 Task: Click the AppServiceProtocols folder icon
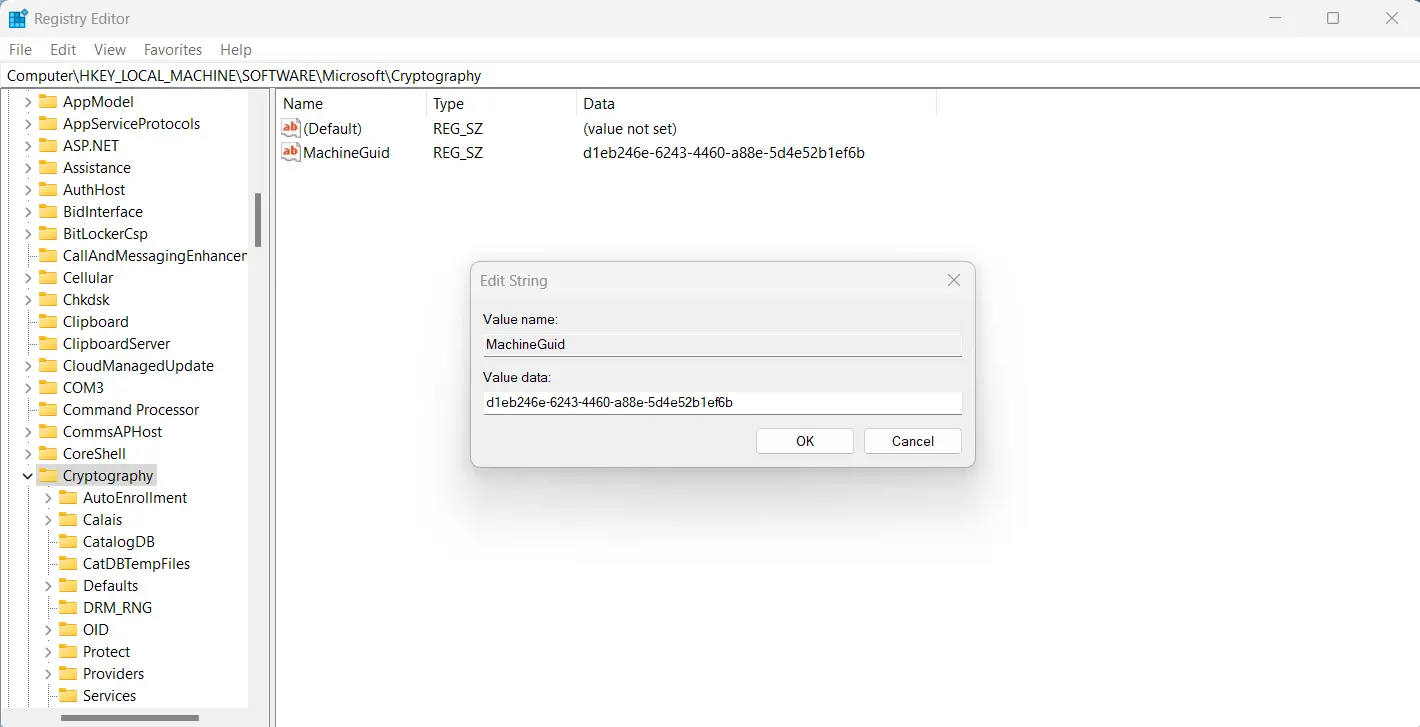(48, 123)
